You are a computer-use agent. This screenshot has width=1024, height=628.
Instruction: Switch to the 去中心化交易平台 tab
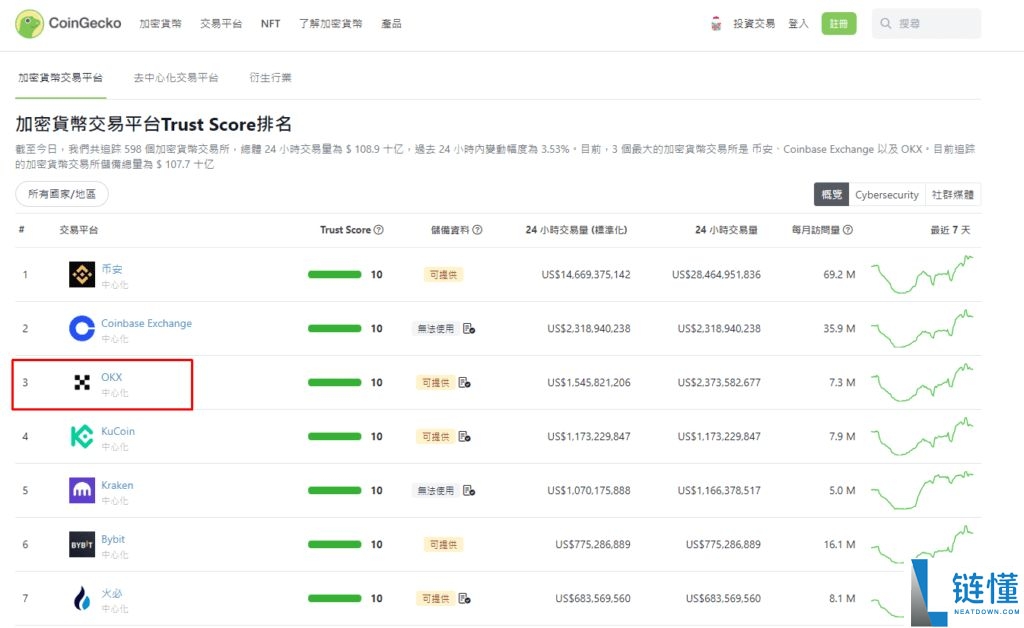[176, 78]
